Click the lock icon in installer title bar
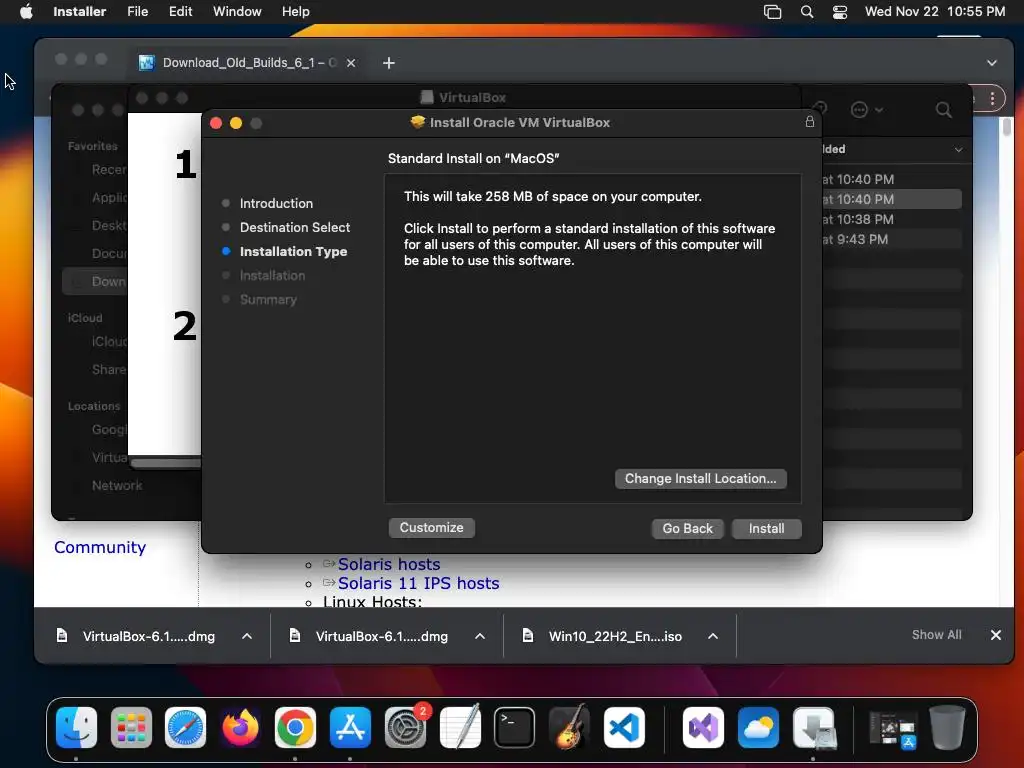 click(x=809, y=122)
